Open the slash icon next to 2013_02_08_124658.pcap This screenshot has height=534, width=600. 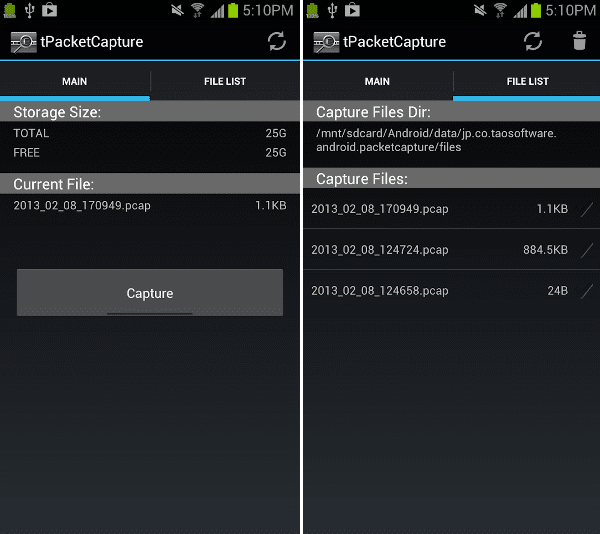point(587,291)
